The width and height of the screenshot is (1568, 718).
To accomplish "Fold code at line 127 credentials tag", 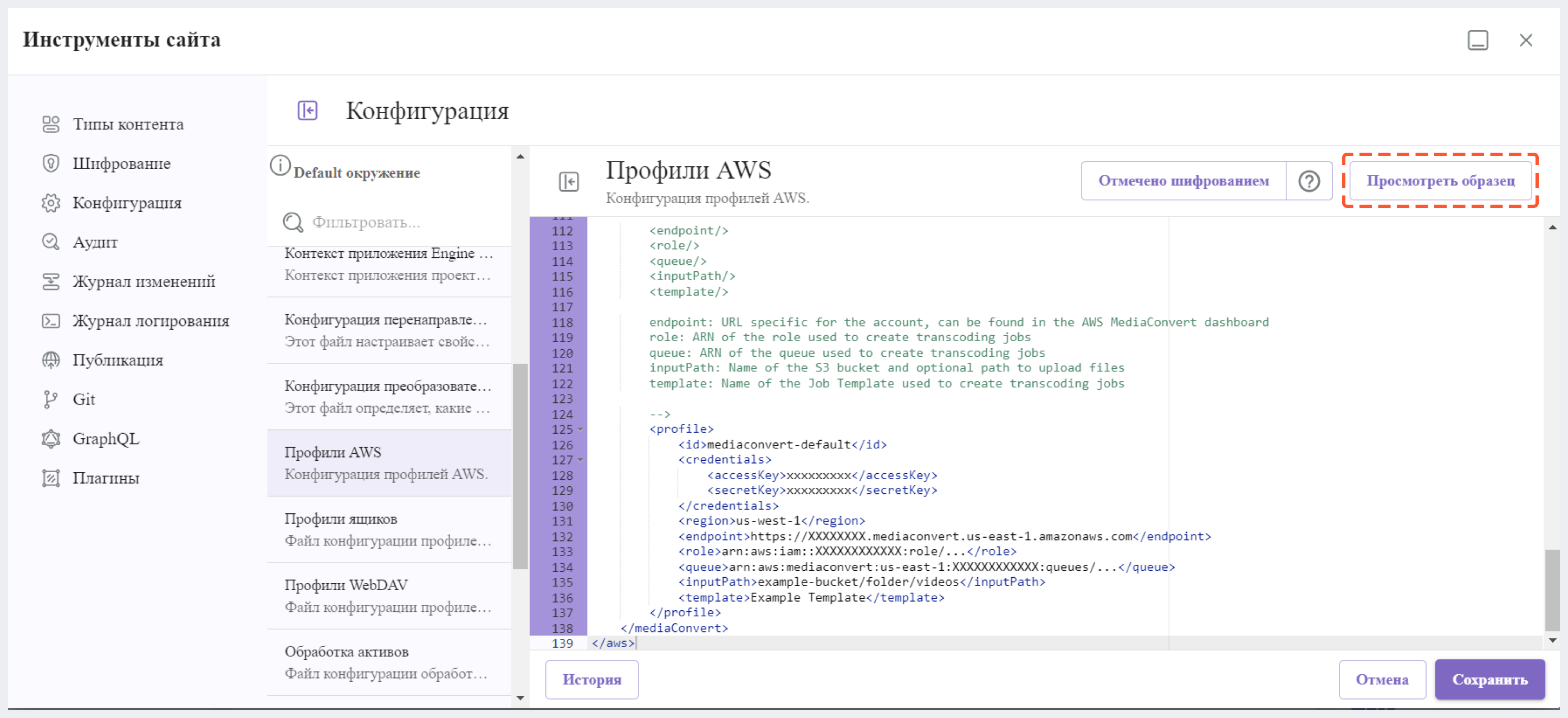I will tap(580, 460).
